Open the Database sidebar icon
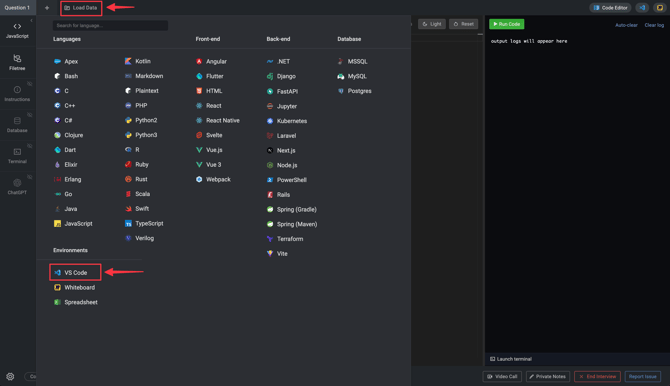 coord(17,124)
